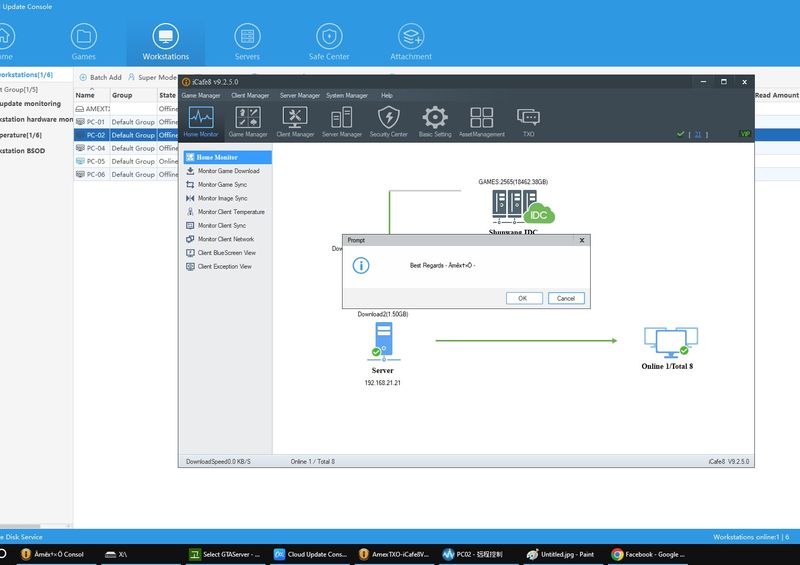Click the Online clients monitors icon
This screenshot has height=565, width=800.
670,342
